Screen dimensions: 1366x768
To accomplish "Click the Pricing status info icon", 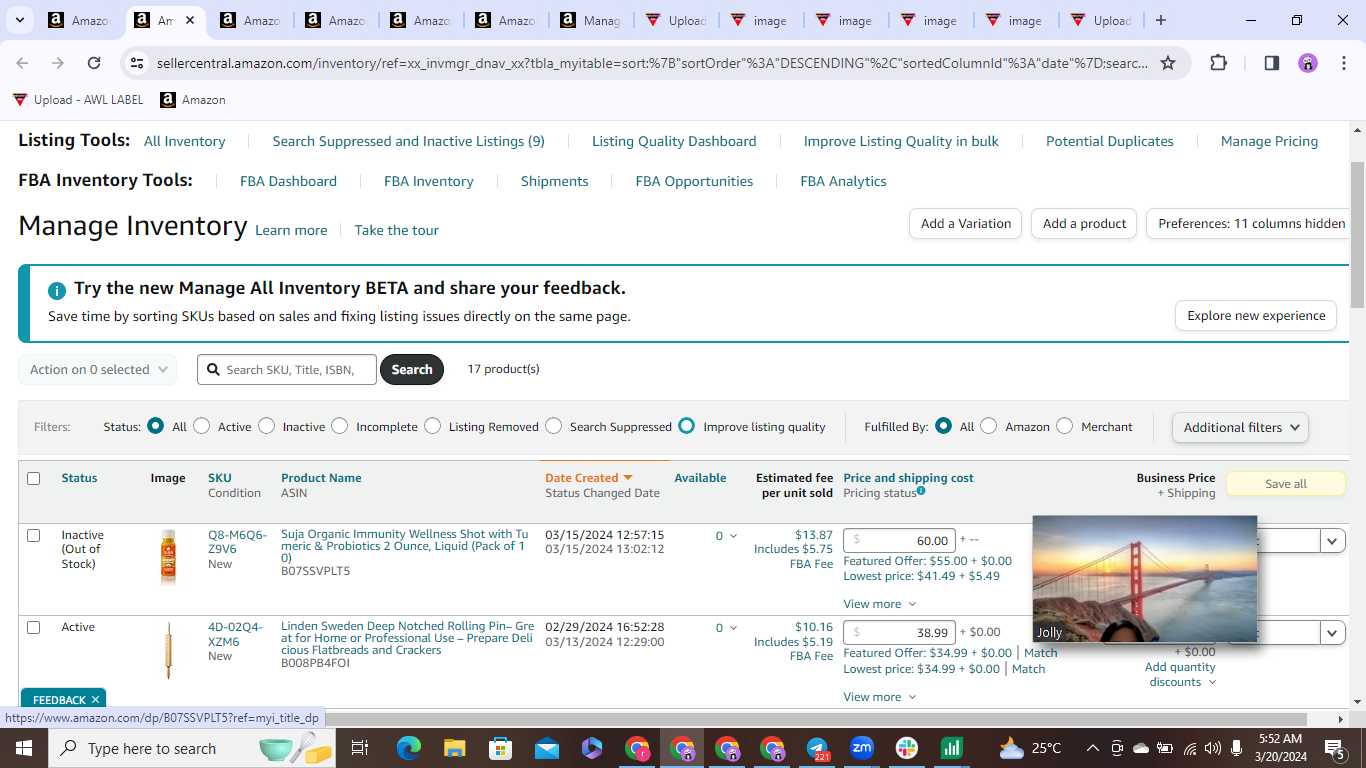I will coord(921,491).
